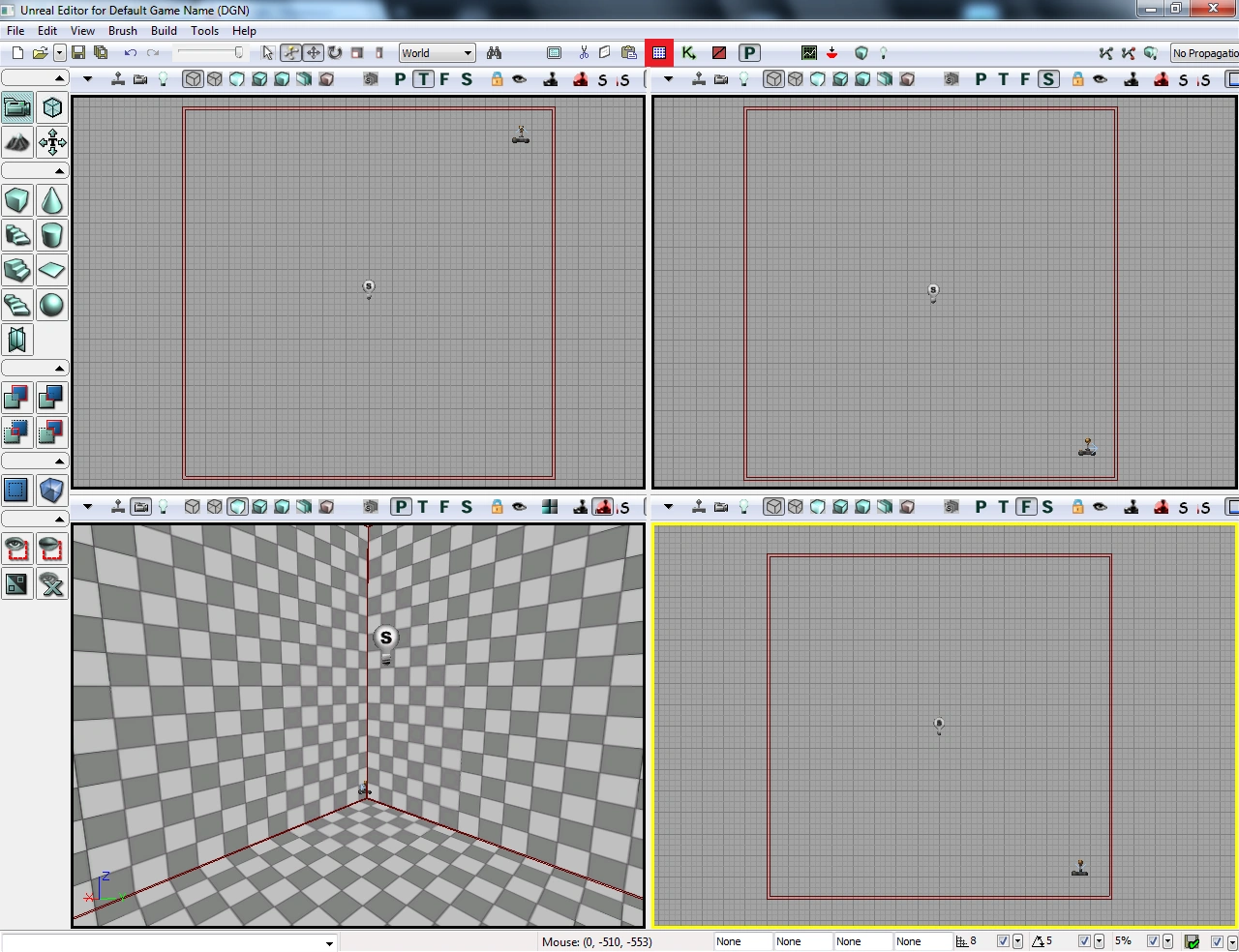Image resolution: width=1239 pixels, height=952 pixels.
Task: Toggle the rotation grid snap checkbox
Action: tap(1084, 941)
